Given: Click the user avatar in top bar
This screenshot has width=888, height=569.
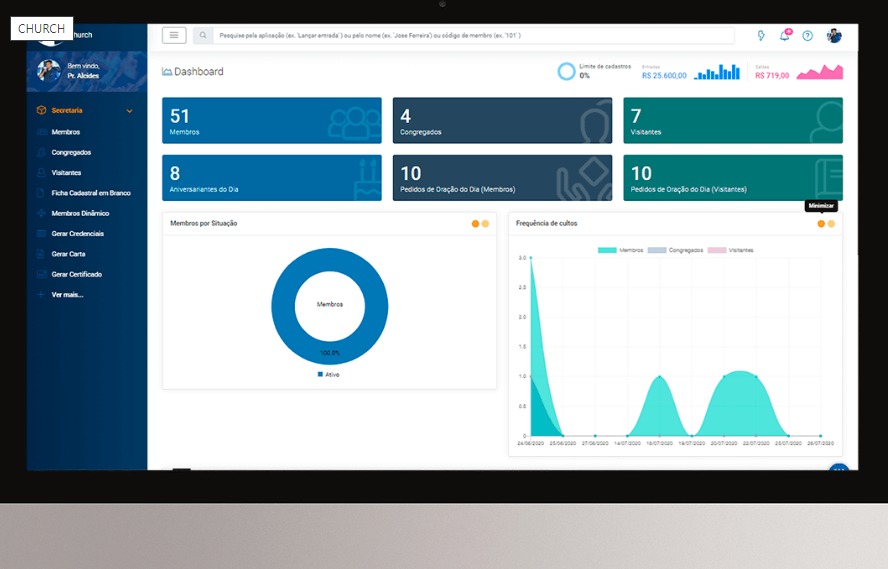Looking at the screenshot, I should (x=834, y=36).
